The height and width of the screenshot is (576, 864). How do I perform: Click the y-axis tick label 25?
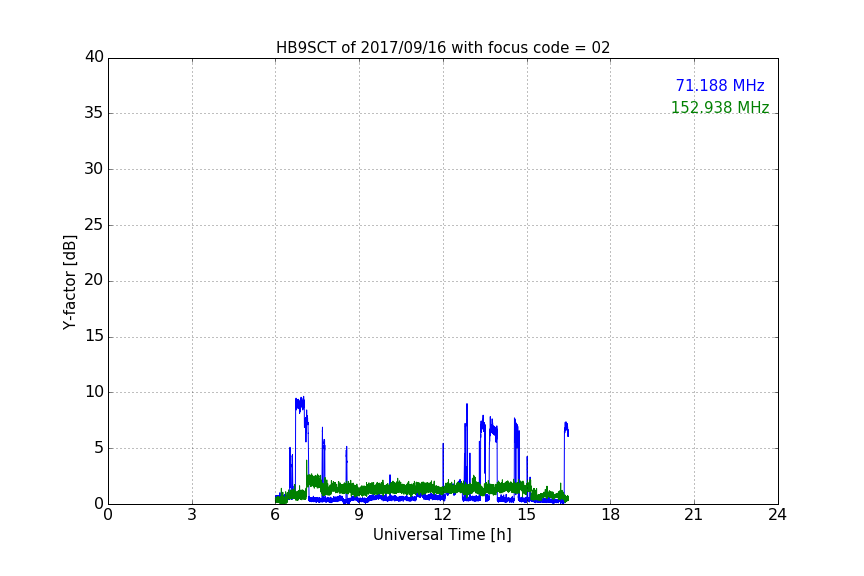pyautogui.click(x=94, y=224)
